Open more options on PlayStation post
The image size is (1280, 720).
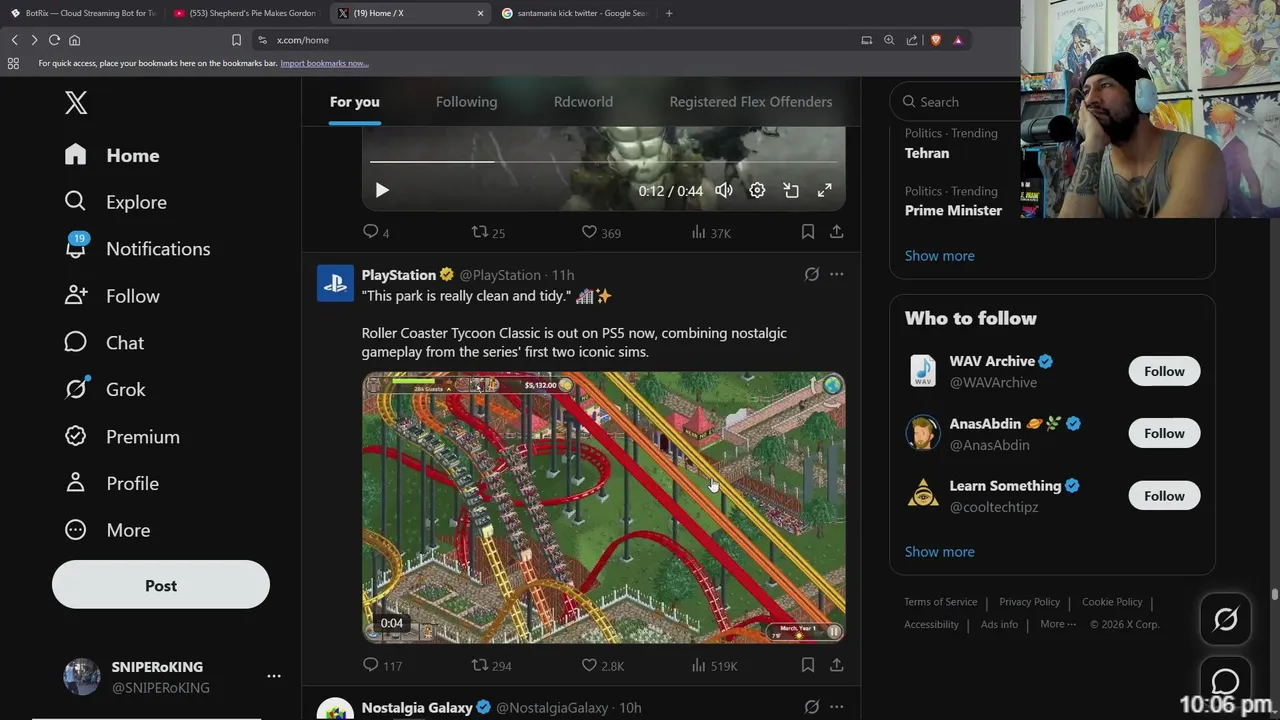pos(837,274)
